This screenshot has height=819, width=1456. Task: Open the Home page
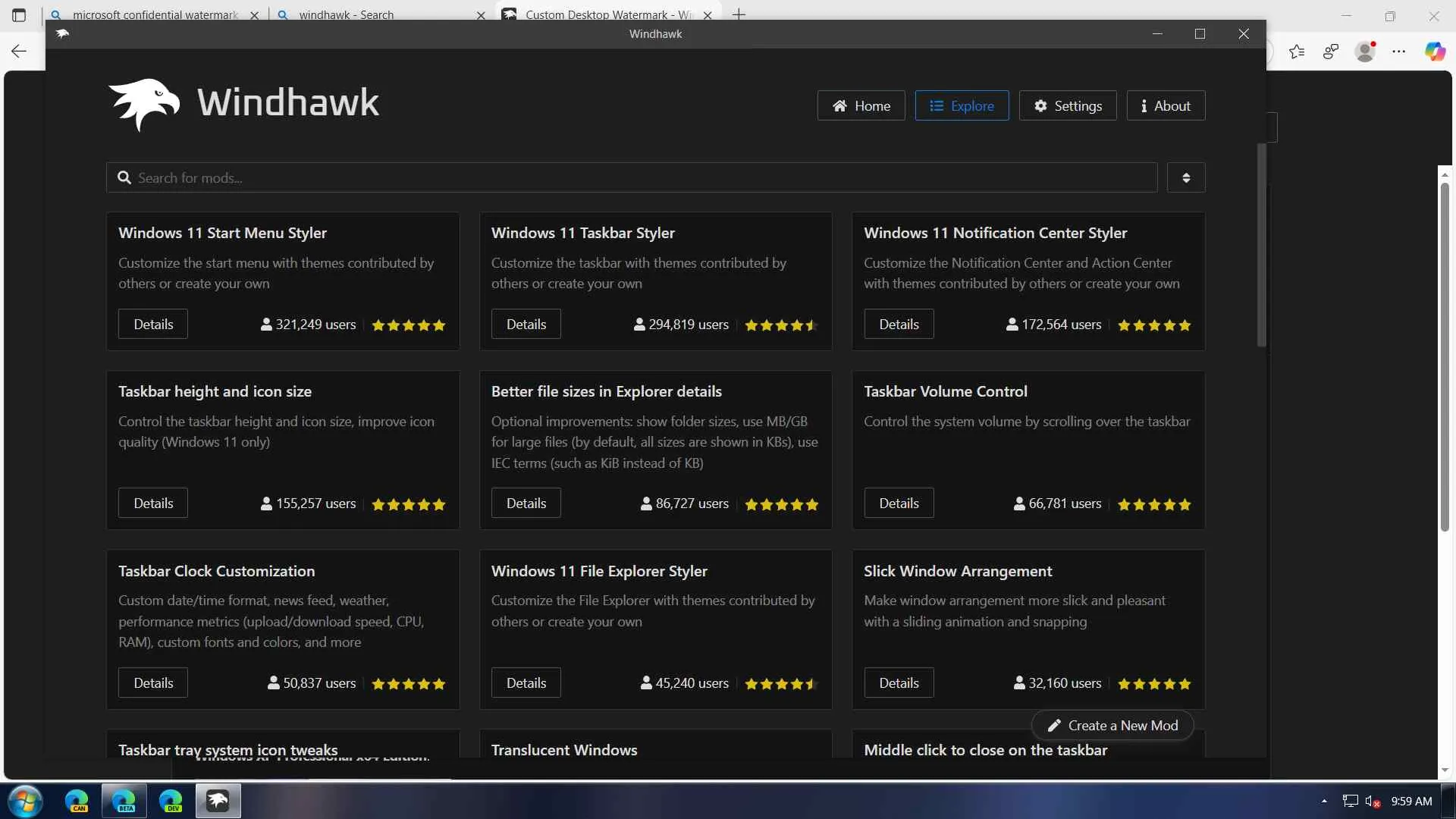click(861, 105)
